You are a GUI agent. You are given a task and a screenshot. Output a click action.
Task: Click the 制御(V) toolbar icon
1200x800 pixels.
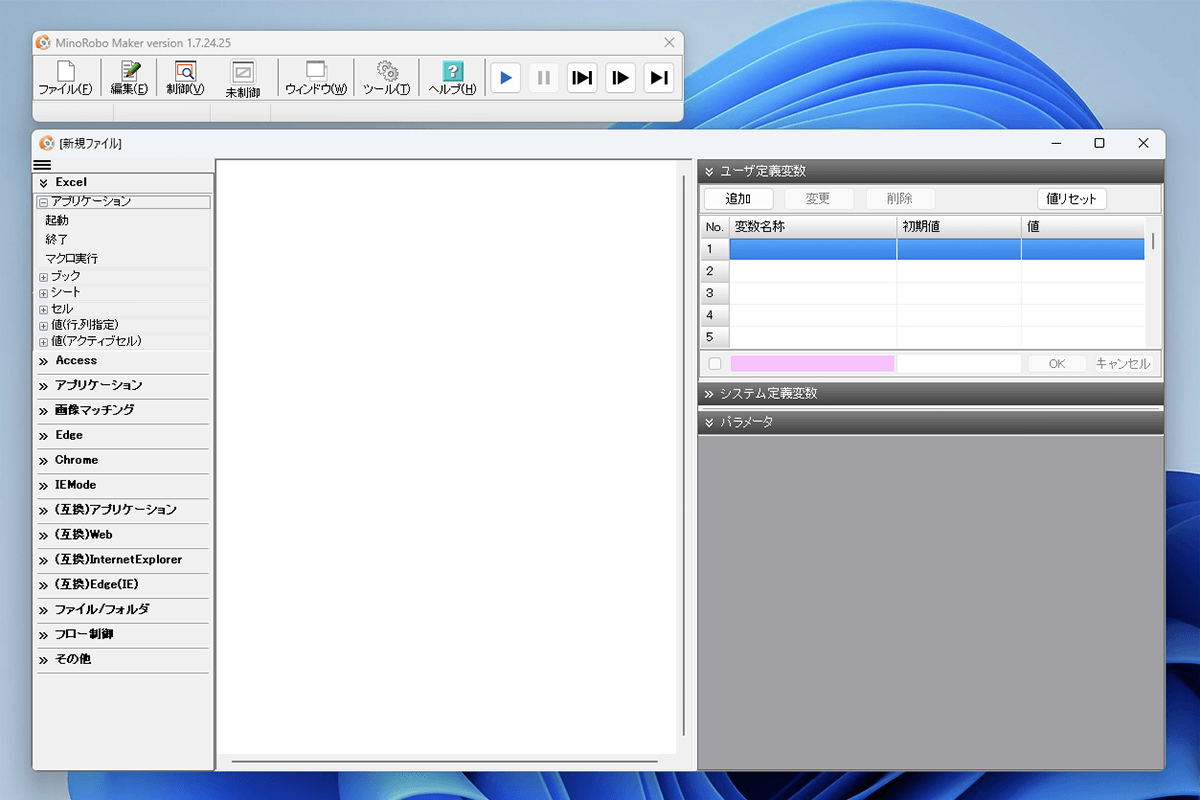185,77
